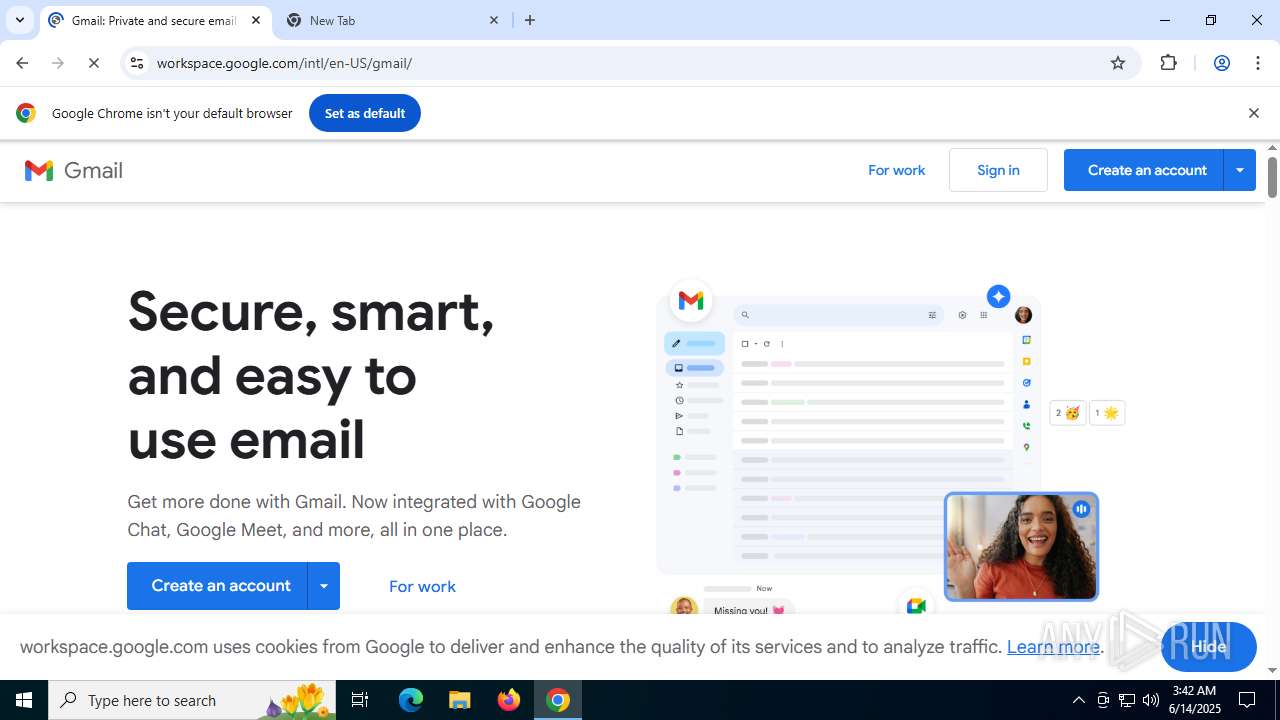Click Chrome icon on taskbar
1280x720 pixels.
click(x=558, y=700)
